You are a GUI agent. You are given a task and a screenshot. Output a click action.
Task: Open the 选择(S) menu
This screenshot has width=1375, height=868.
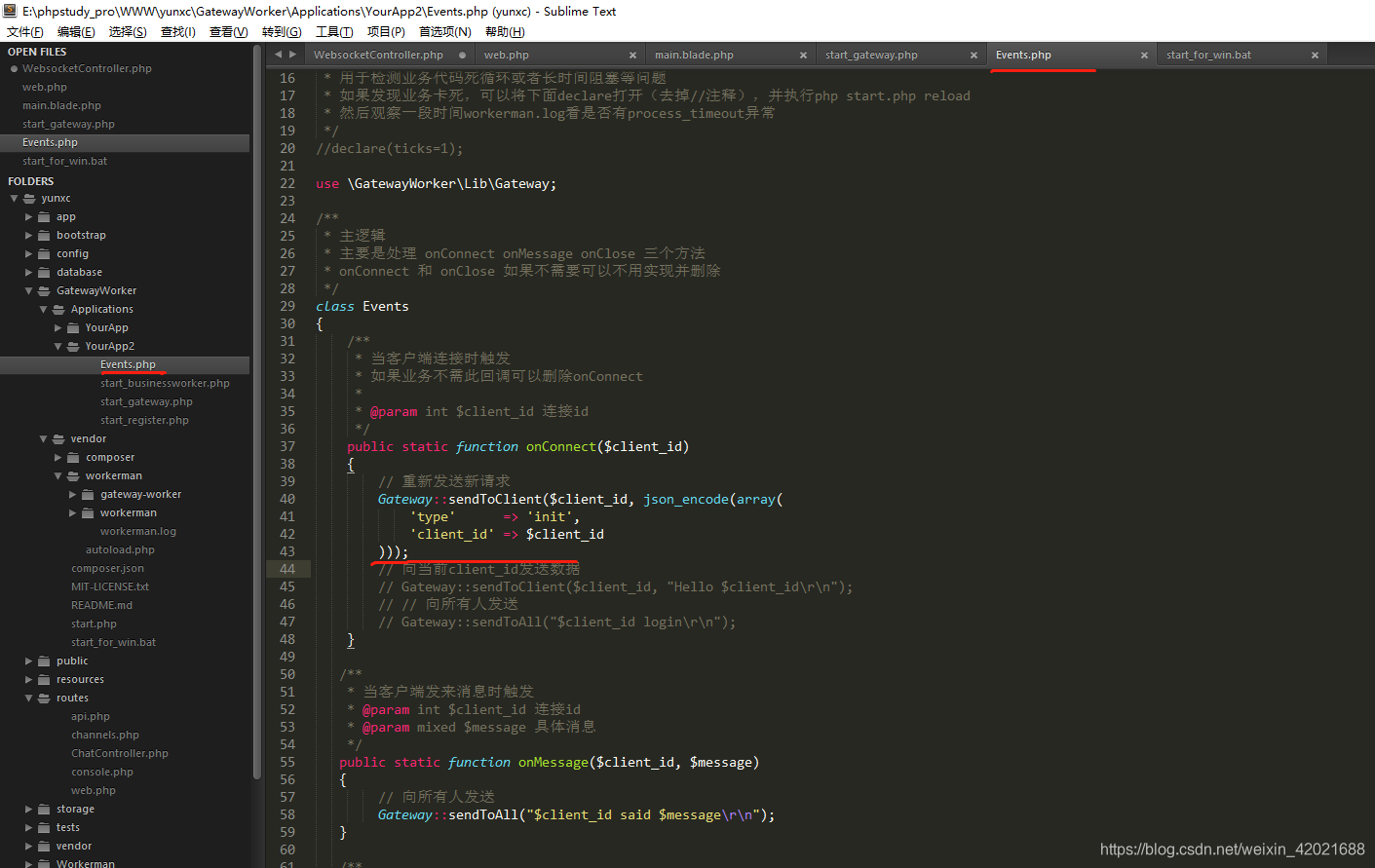[128, 32]
